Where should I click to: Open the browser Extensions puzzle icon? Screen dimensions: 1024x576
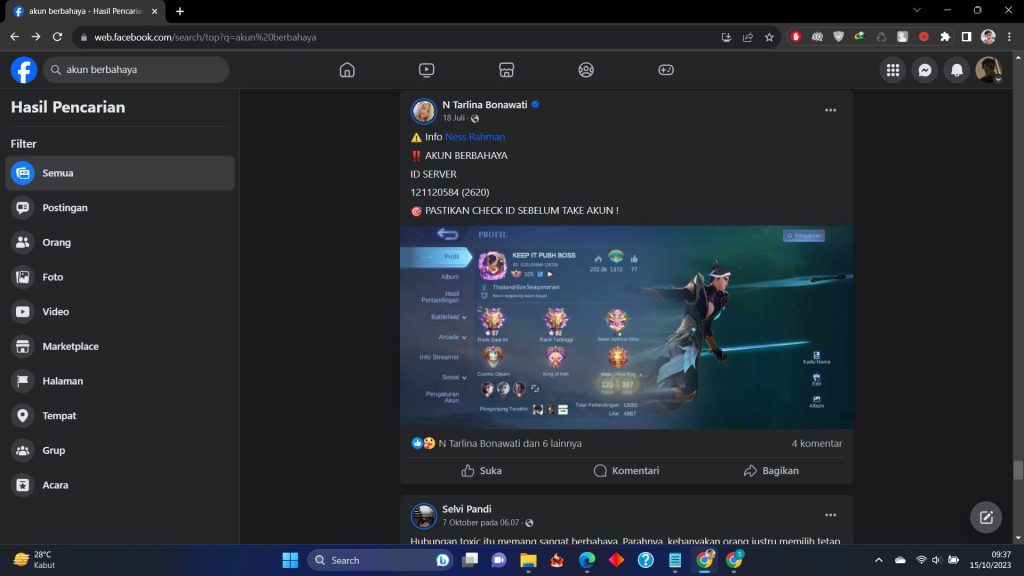[945, 37]
